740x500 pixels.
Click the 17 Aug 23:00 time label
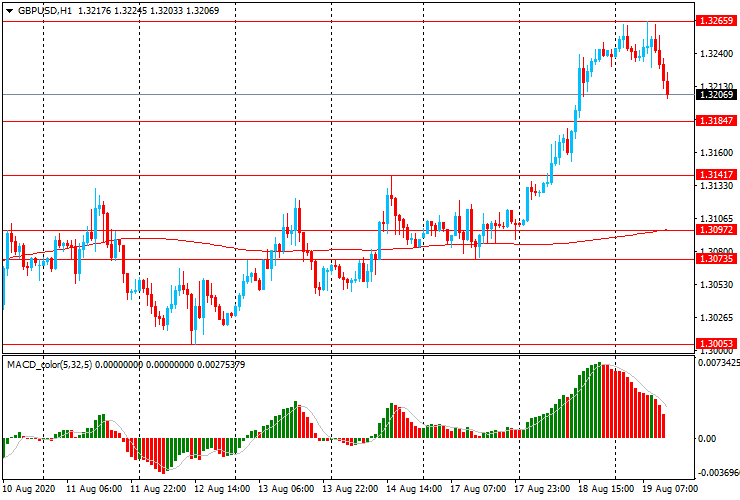coord(542,489)
